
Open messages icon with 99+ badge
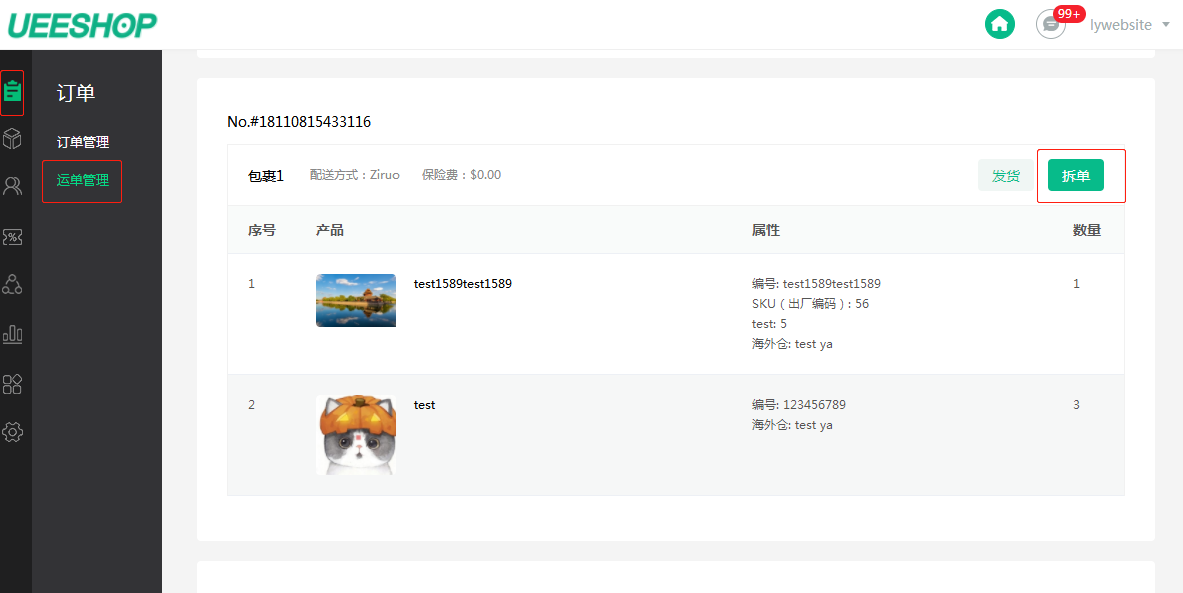tap(1051, 24)
